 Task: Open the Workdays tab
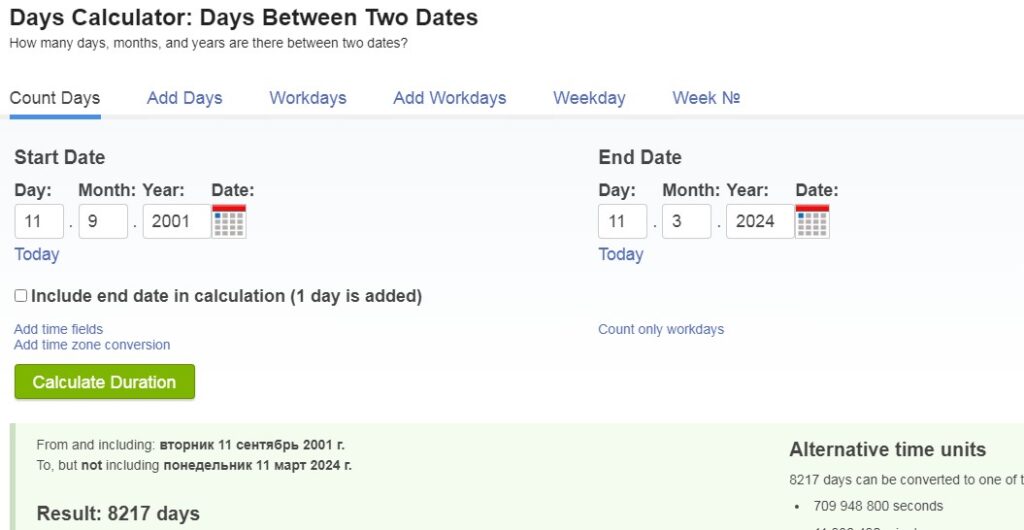click(308, 98)
